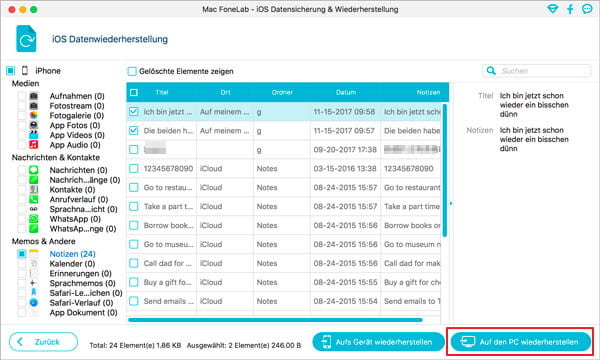Select WhatsApp (0) in the sidebar

75,219
